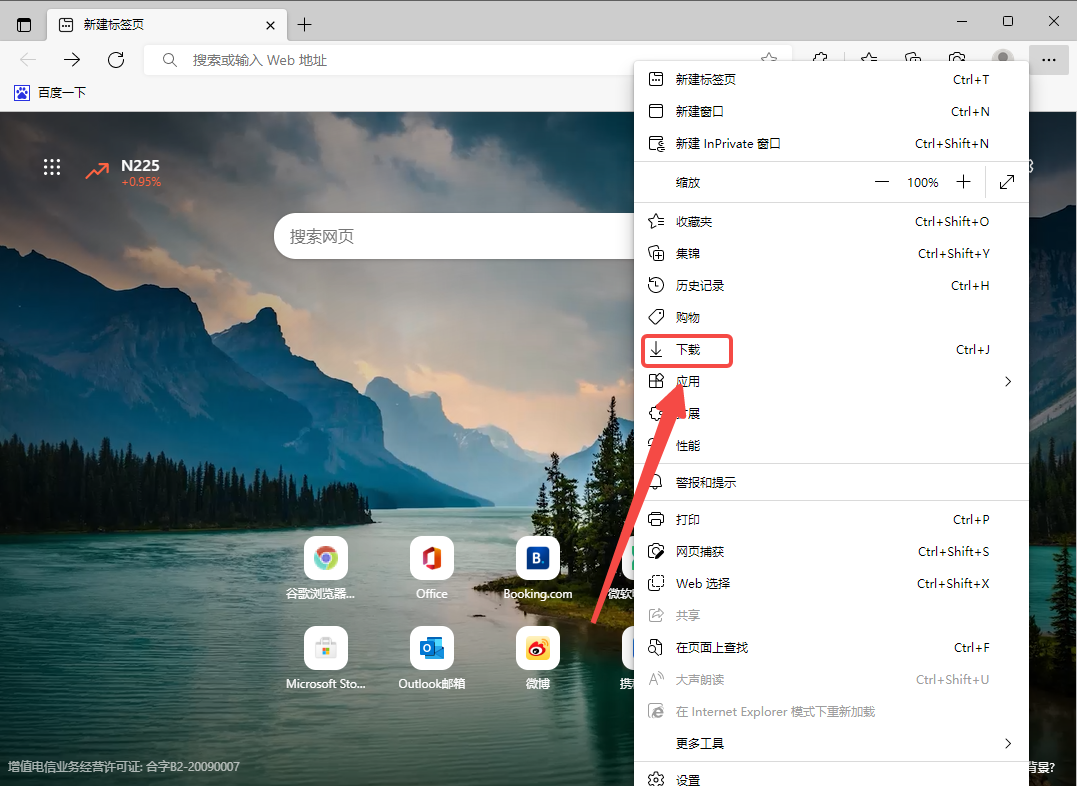
Task: Open the N225 stock index widget
Action: pyautogui.click(x=123, y=172)
